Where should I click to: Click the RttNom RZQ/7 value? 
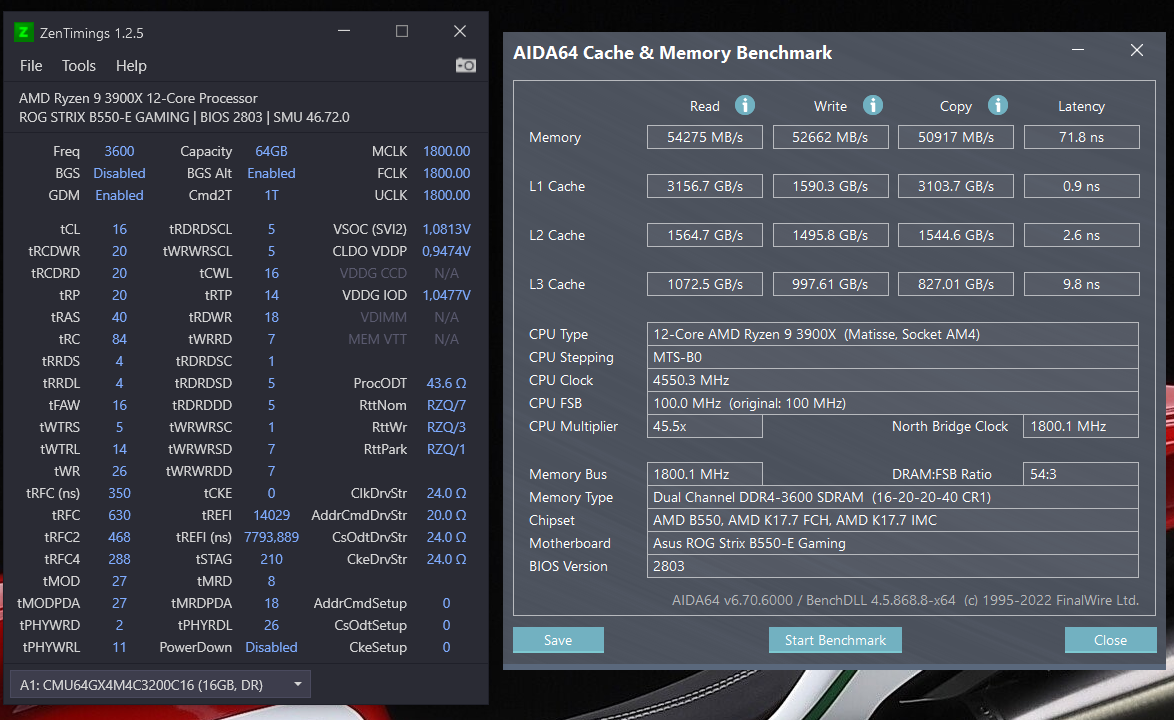tap(446, 405)
